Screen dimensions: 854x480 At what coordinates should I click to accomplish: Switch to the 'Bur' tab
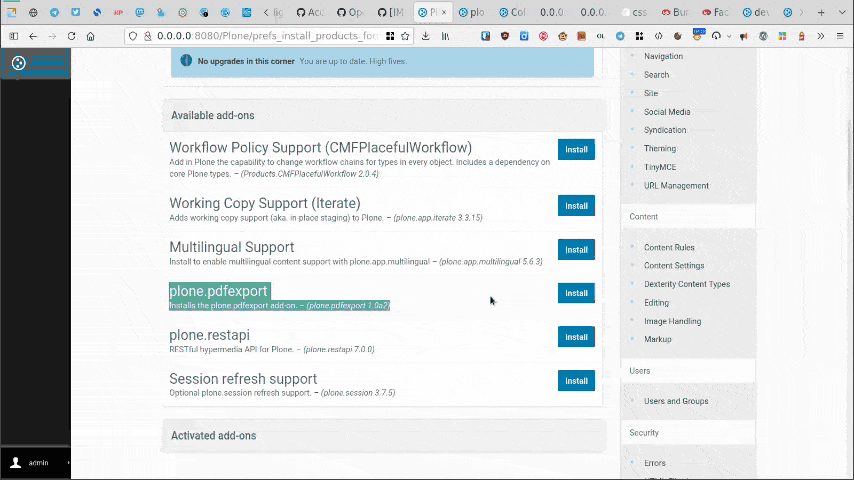click(675, 12)
